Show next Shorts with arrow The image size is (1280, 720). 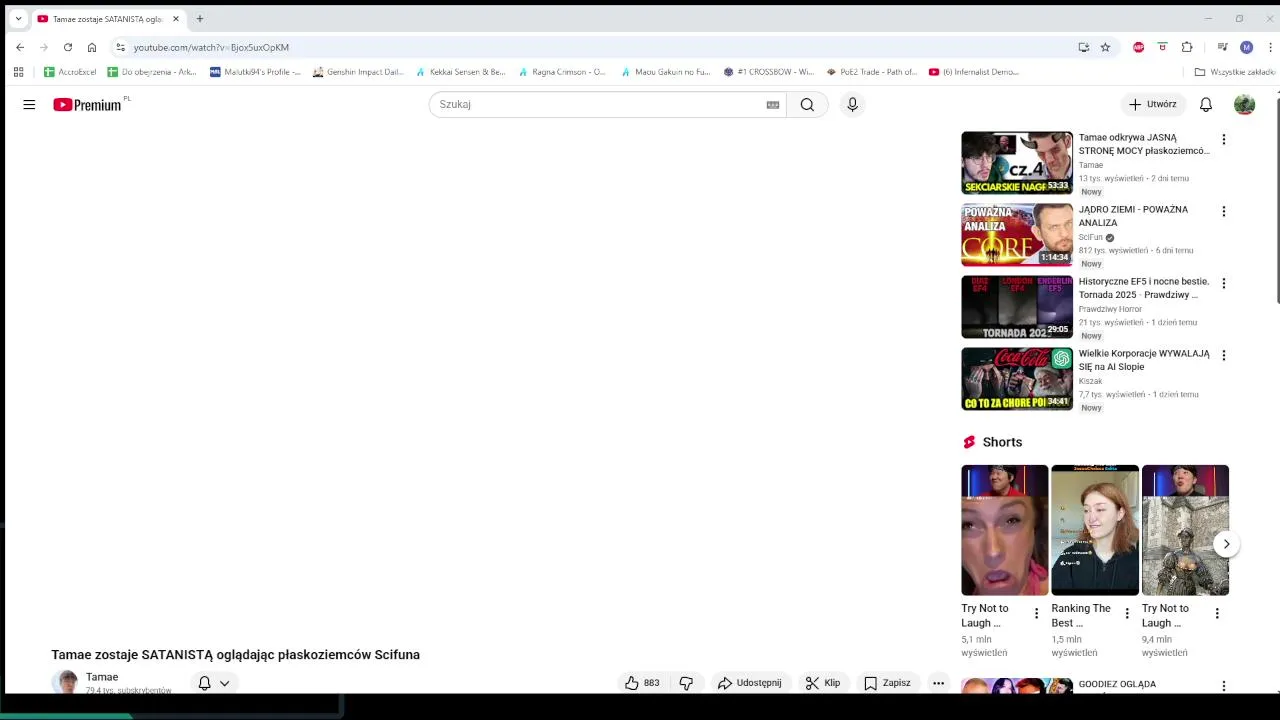[1226, 544]
